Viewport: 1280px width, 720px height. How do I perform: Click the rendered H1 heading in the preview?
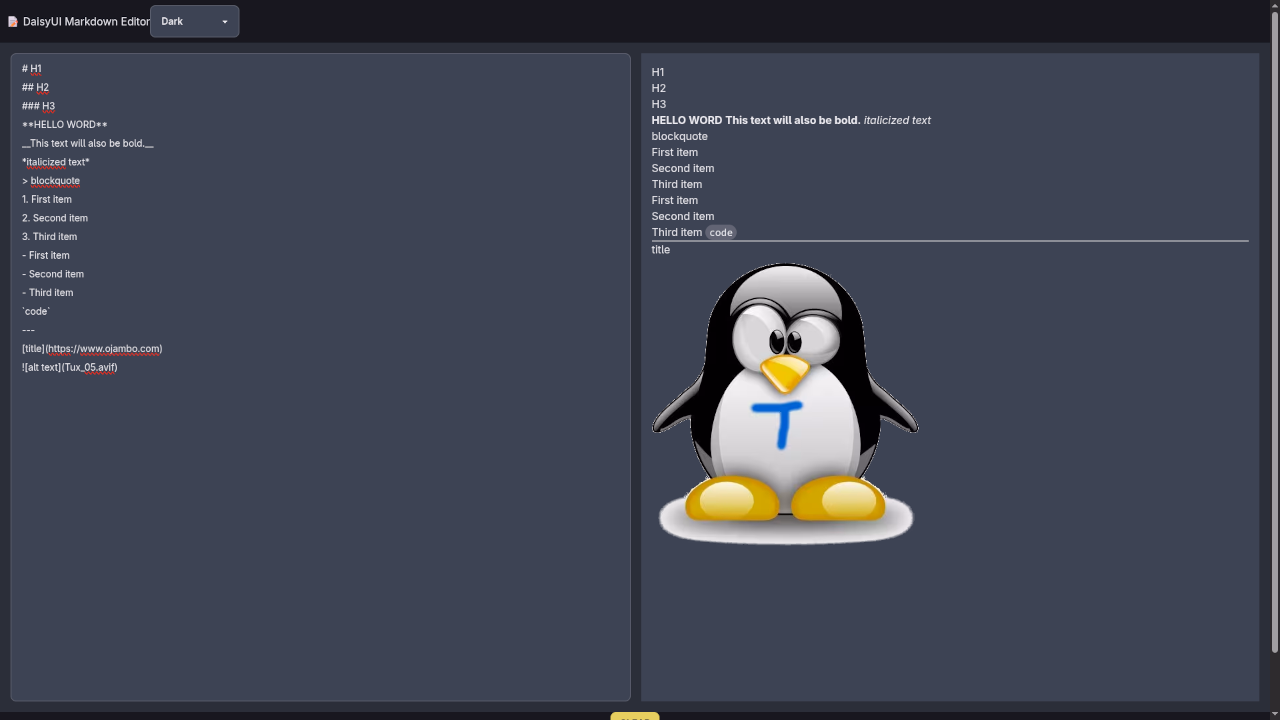[658, 72]
